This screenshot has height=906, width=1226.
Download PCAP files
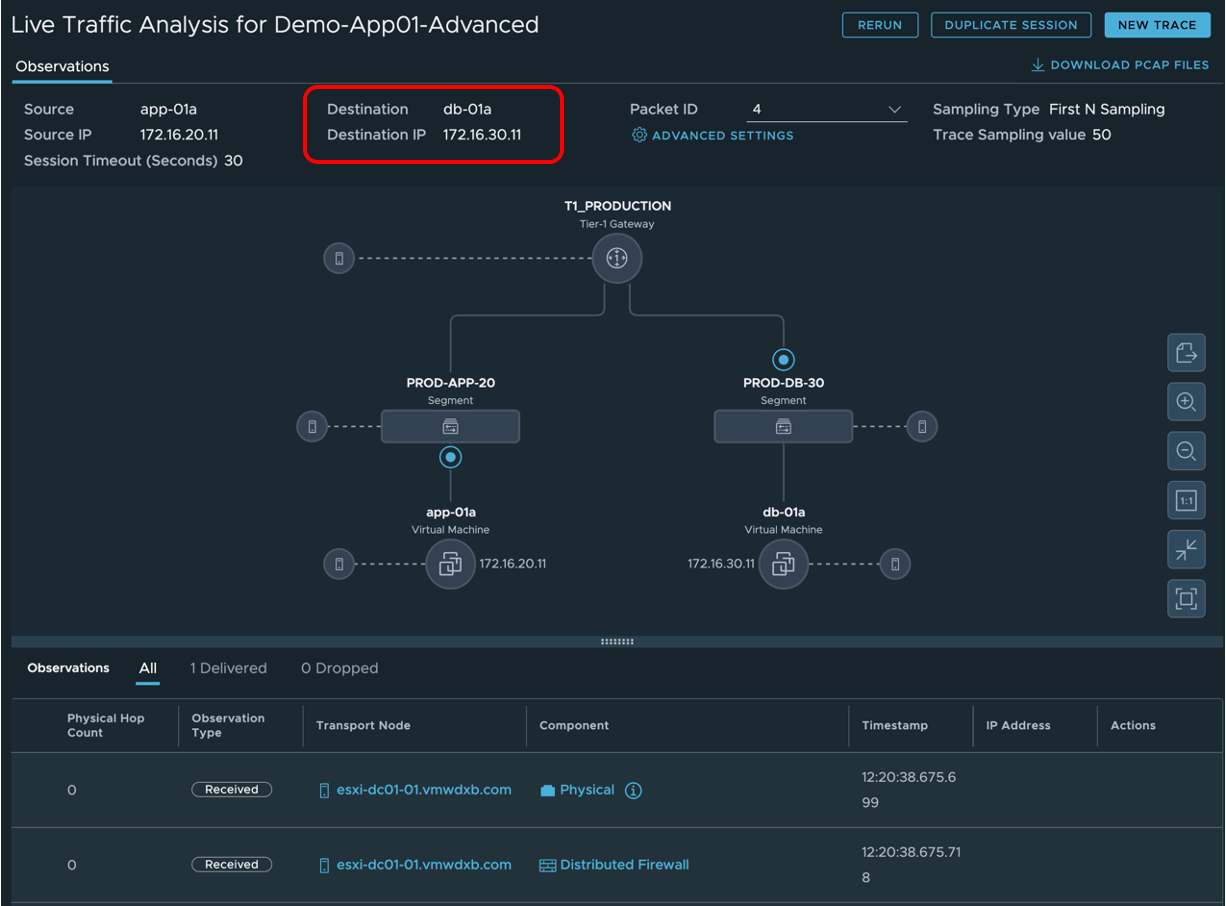[1120, 65]
